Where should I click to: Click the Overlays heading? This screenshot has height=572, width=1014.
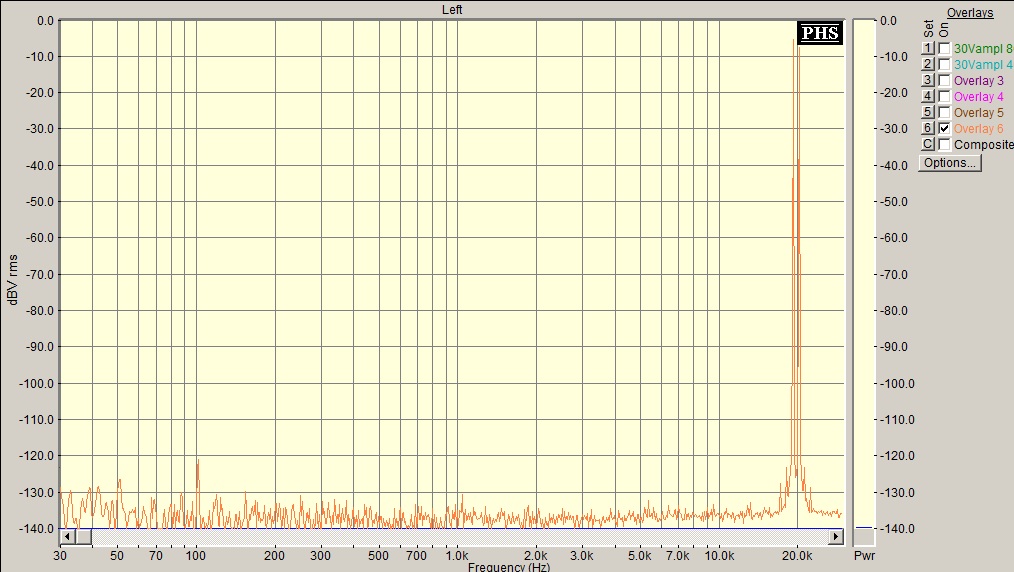pos(970,13)
